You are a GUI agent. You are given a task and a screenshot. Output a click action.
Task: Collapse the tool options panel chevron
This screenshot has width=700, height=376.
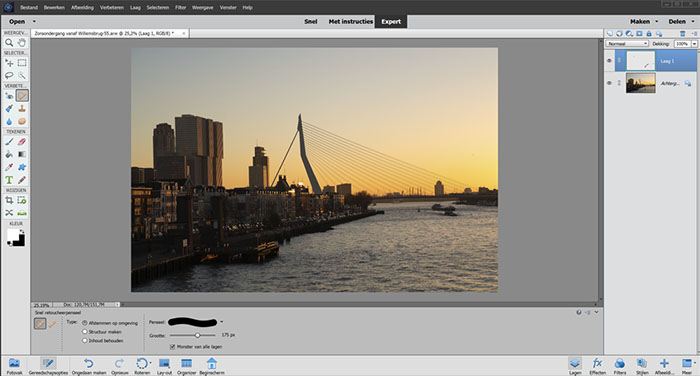pyautogui.click(x=596, y=312)
